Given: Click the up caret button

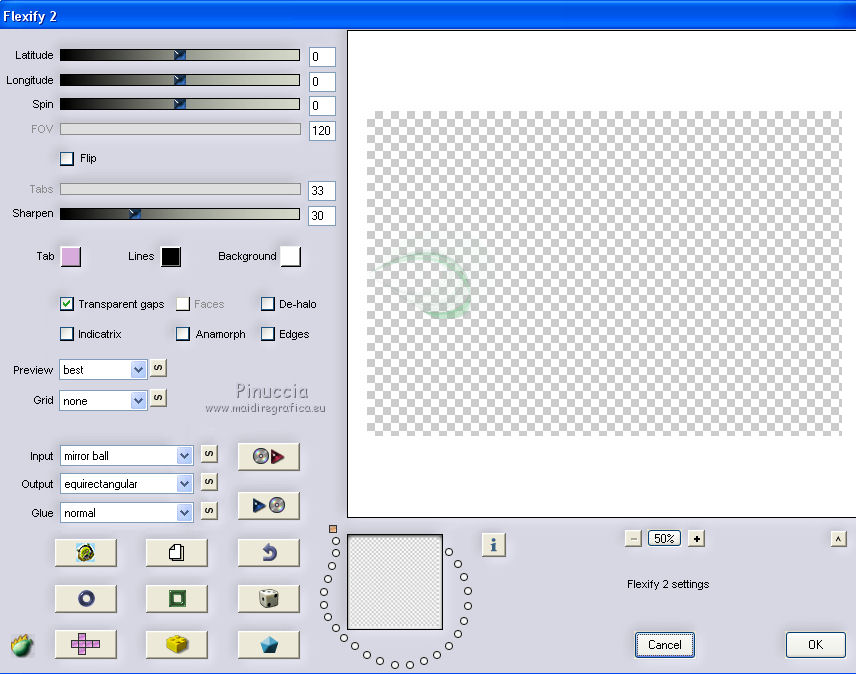Looking at the screenshot, I should (839, 539).
